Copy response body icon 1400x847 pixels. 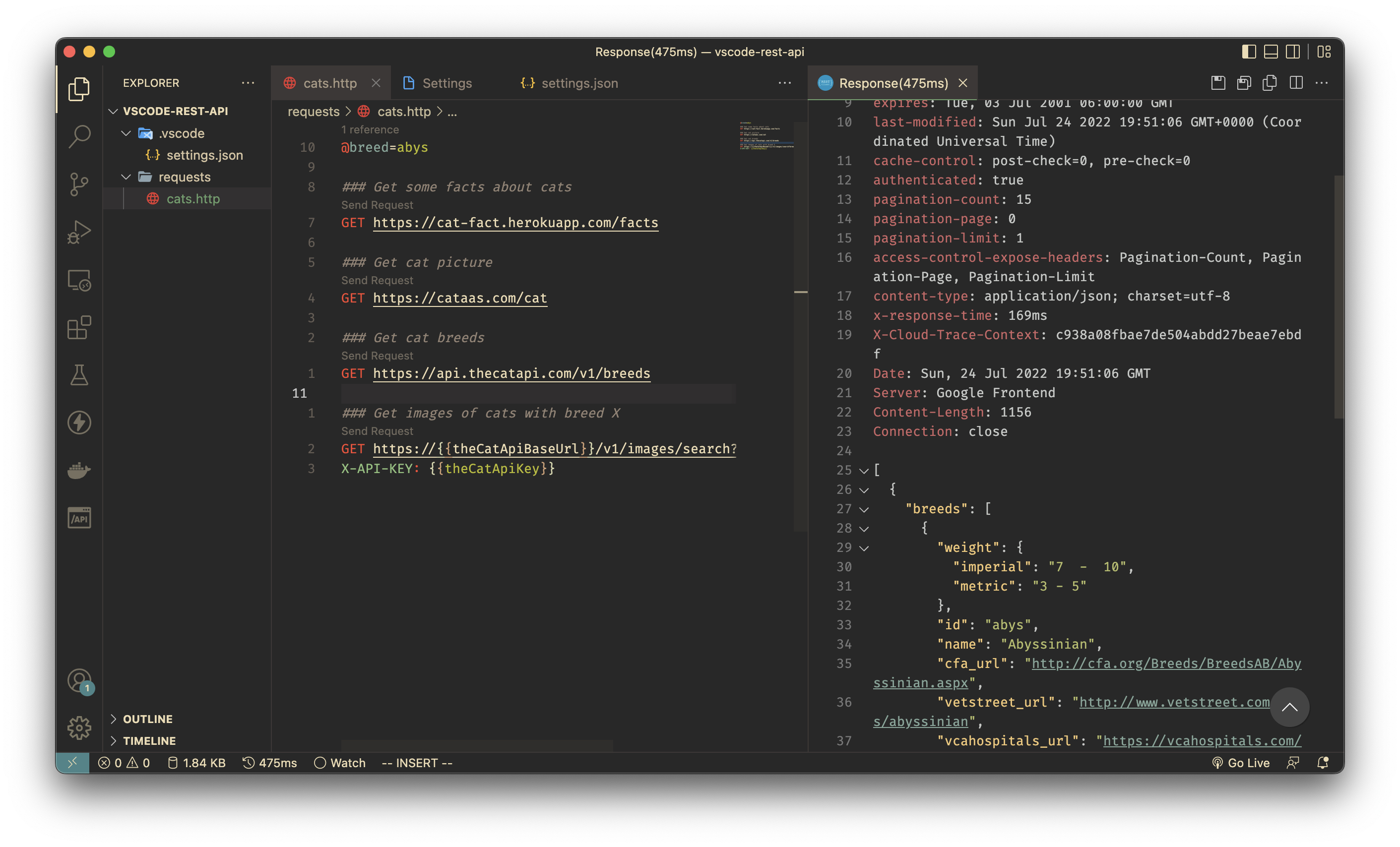[1270, 83]
